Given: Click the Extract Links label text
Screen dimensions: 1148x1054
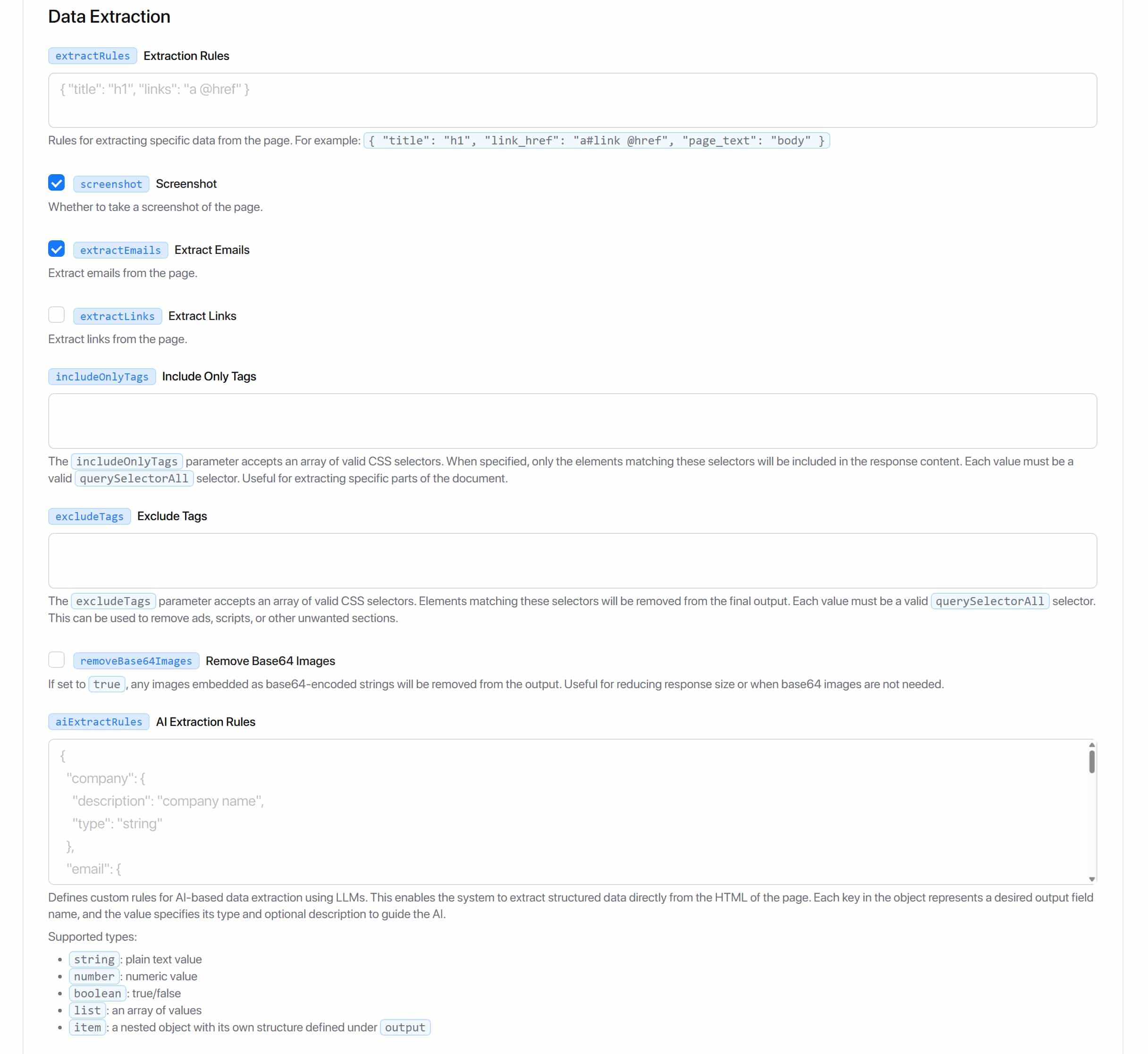Looking at the screenshot, I should pos(202,316).
